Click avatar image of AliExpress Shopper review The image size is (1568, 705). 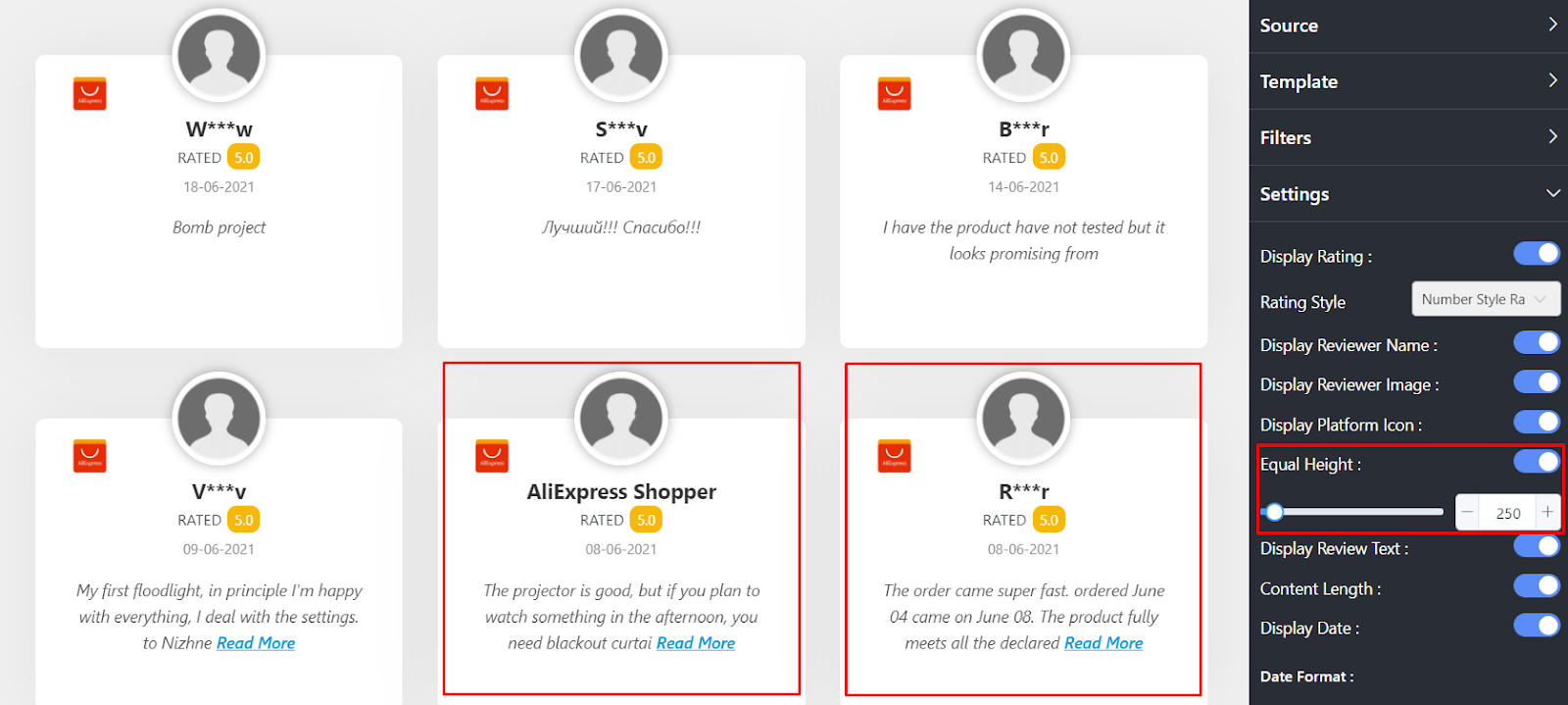click(x=621, y=419)
